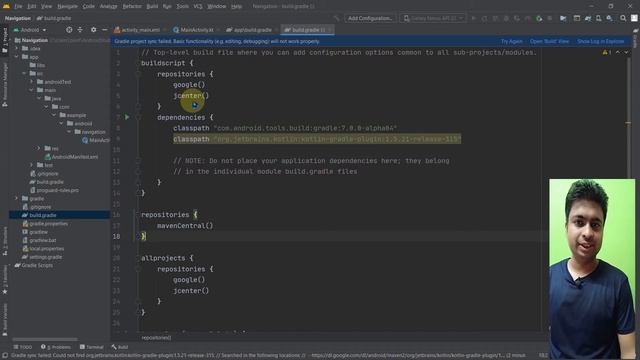Viewport: 640px width, 360px height.
Task: Click the Run play icon in toolbar
Action: click(x=473, y=18)
